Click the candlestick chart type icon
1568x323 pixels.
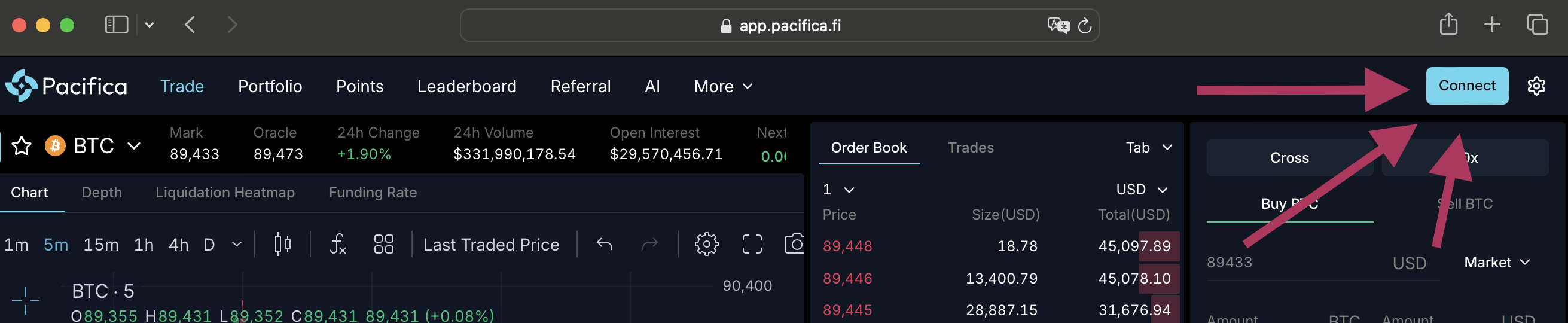[282, 245]
